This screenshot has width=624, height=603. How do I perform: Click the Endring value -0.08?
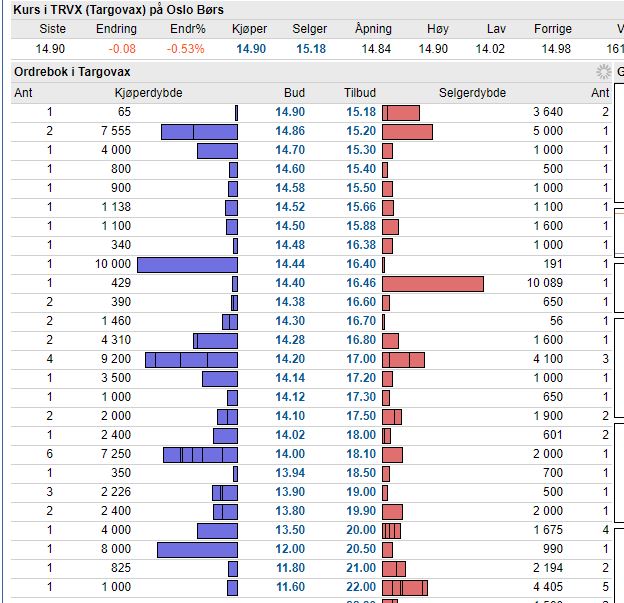[122, 49]
